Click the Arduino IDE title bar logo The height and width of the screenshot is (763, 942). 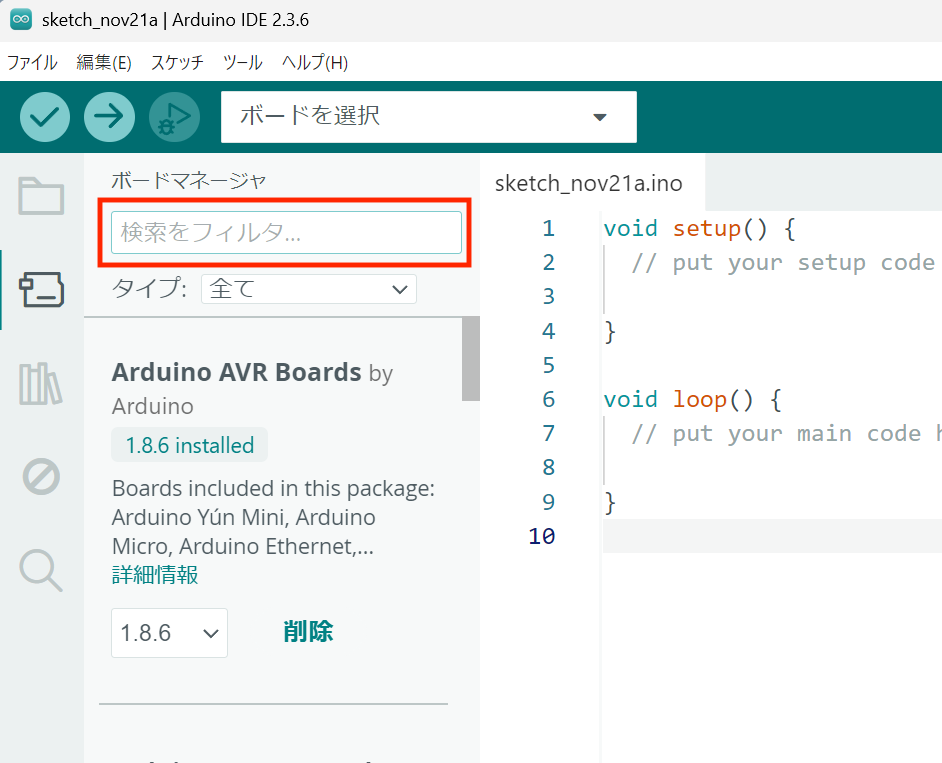point(21,19)
